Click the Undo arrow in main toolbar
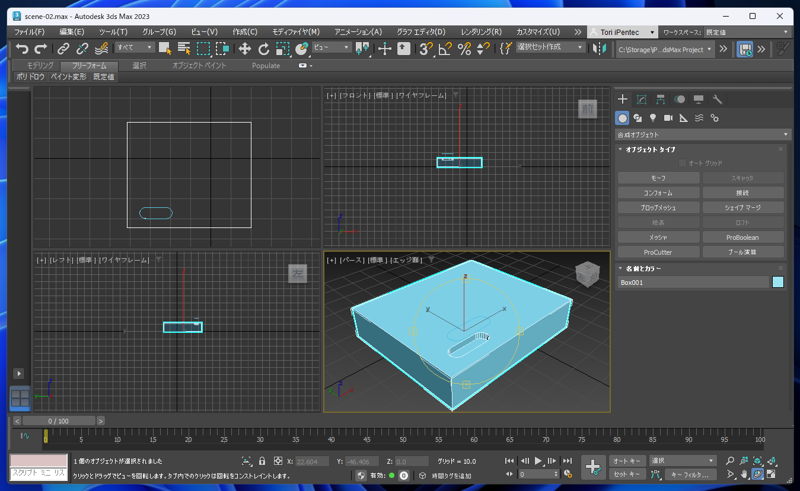The image size is (800, 491). [22, 48]
